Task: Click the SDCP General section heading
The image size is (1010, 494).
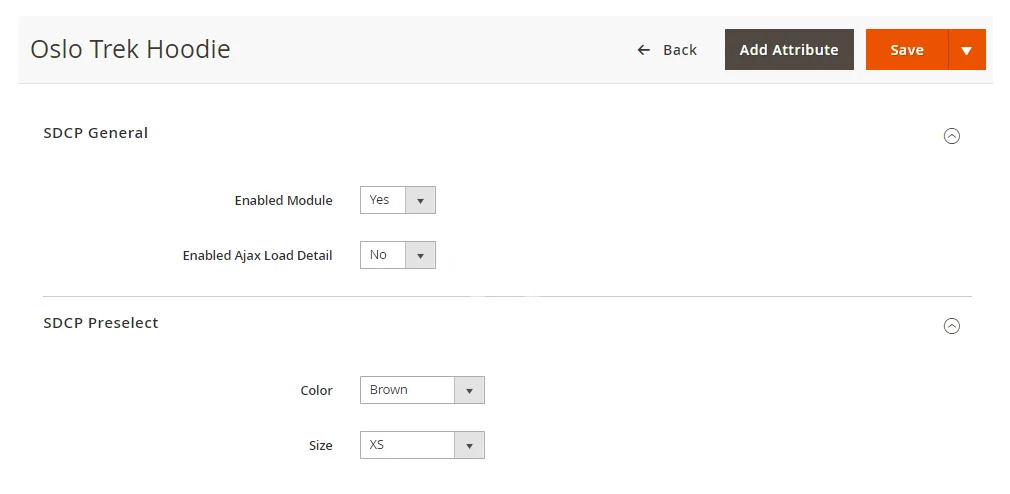Action: point(96,133)
